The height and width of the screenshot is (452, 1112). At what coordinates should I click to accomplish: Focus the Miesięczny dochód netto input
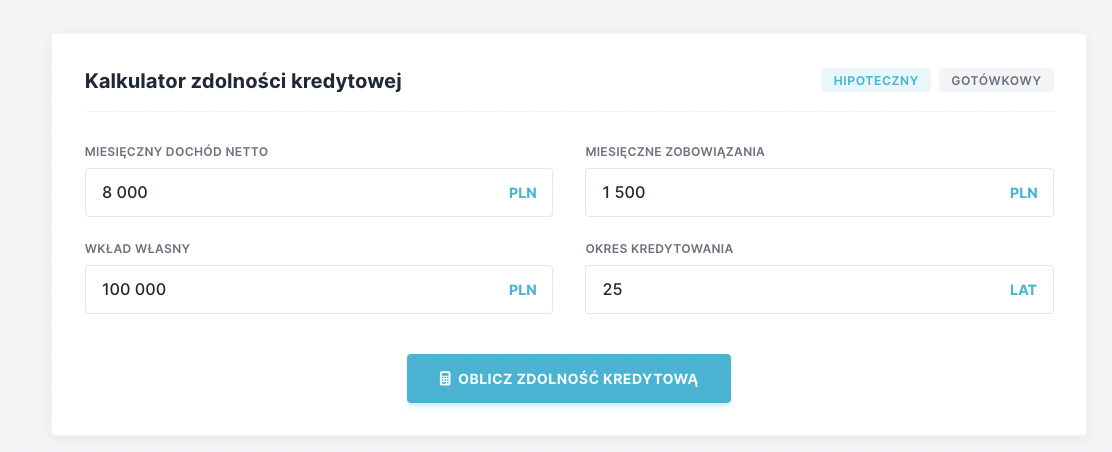click(x=300, y=193)
